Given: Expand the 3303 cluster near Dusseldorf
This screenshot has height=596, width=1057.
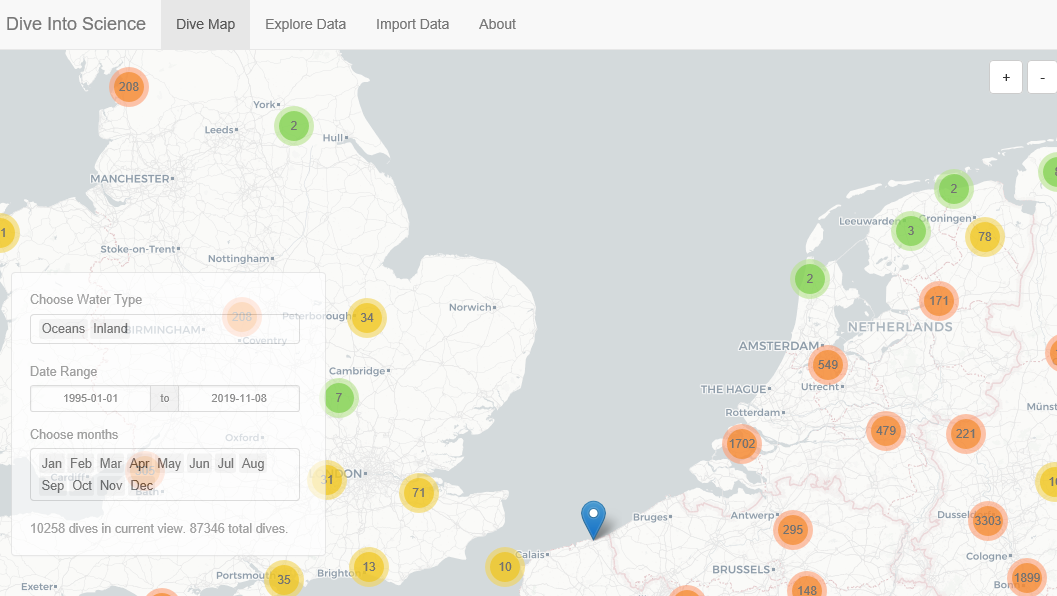Looking at the screenshot, I should pos(986,520).
